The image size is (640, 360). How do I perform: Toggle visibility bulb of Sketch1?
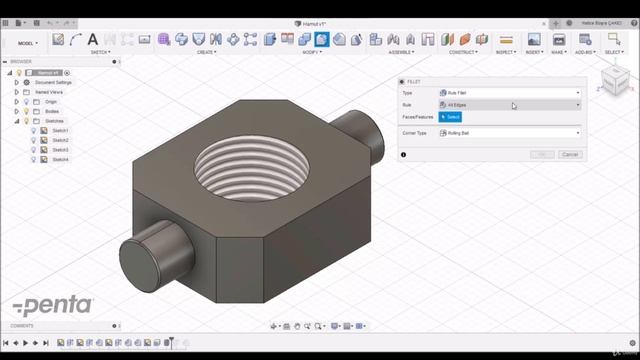pos(33,131)
